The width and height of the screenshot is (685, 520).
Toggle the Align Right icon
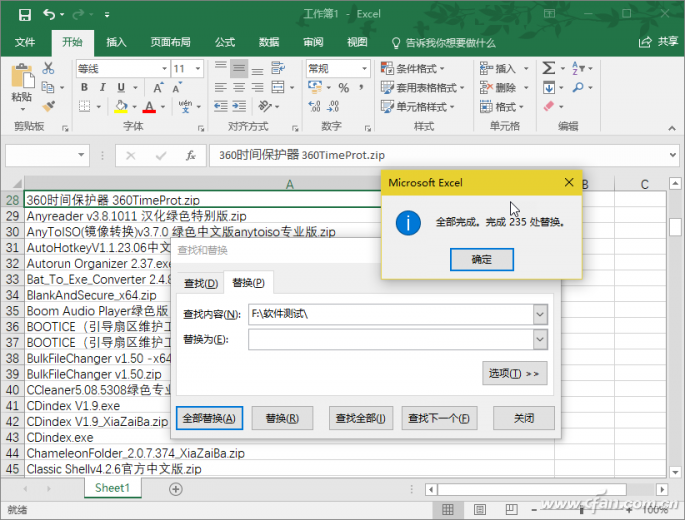coord(257,87)
